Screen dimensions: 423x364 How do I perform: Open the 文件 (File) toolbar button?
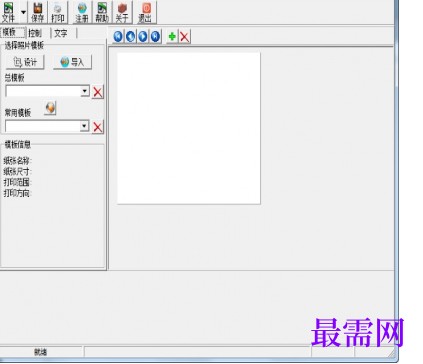9,12
